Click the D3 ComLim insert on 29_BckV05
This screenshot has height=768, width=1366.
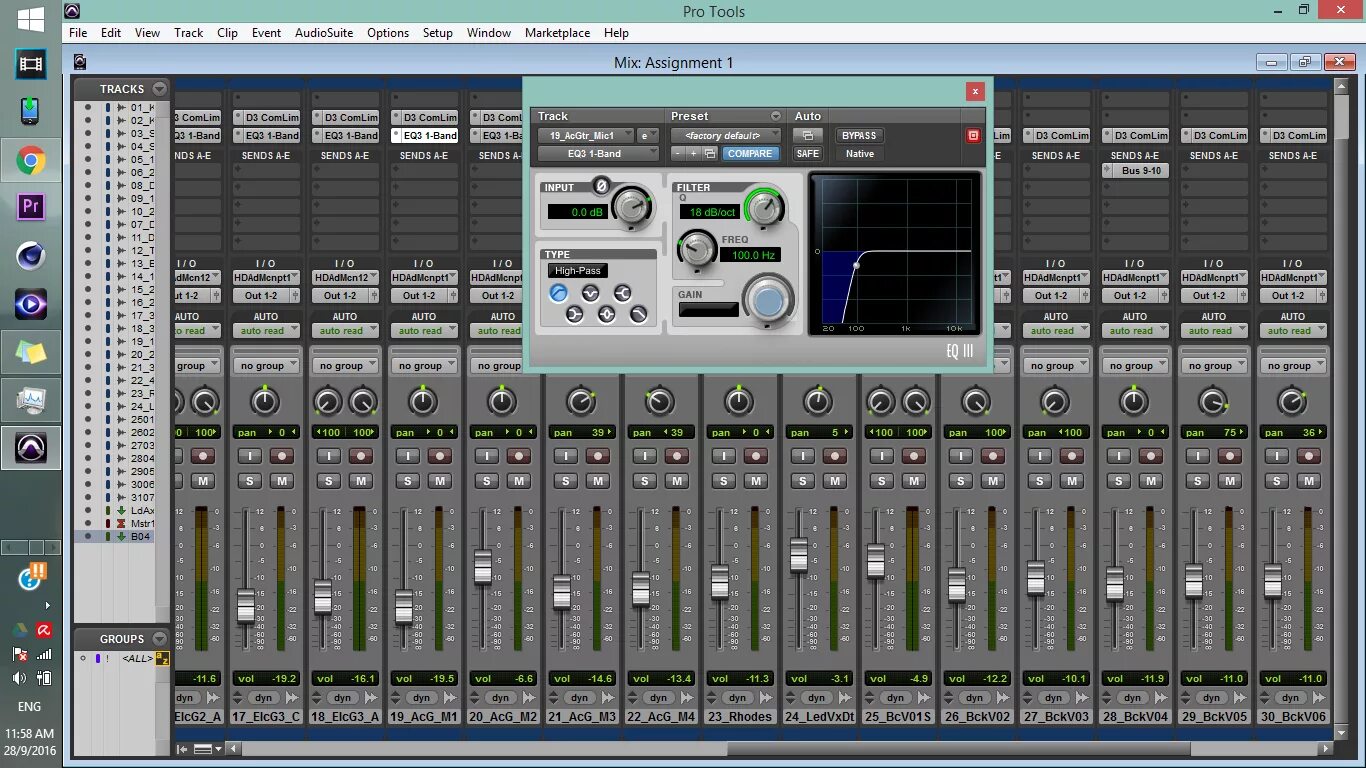point(1214,135)
